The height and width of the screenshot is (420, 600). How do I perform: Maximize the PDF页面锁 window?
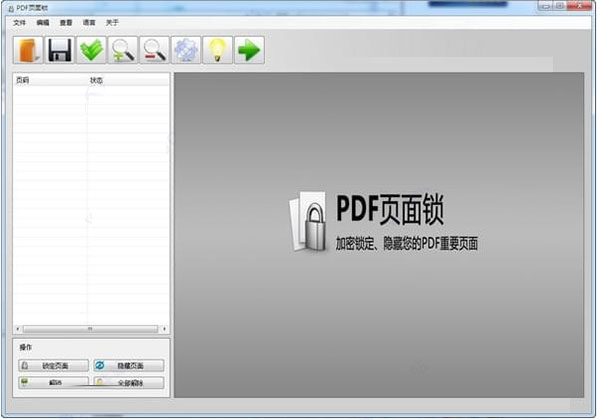click(559, 5)
